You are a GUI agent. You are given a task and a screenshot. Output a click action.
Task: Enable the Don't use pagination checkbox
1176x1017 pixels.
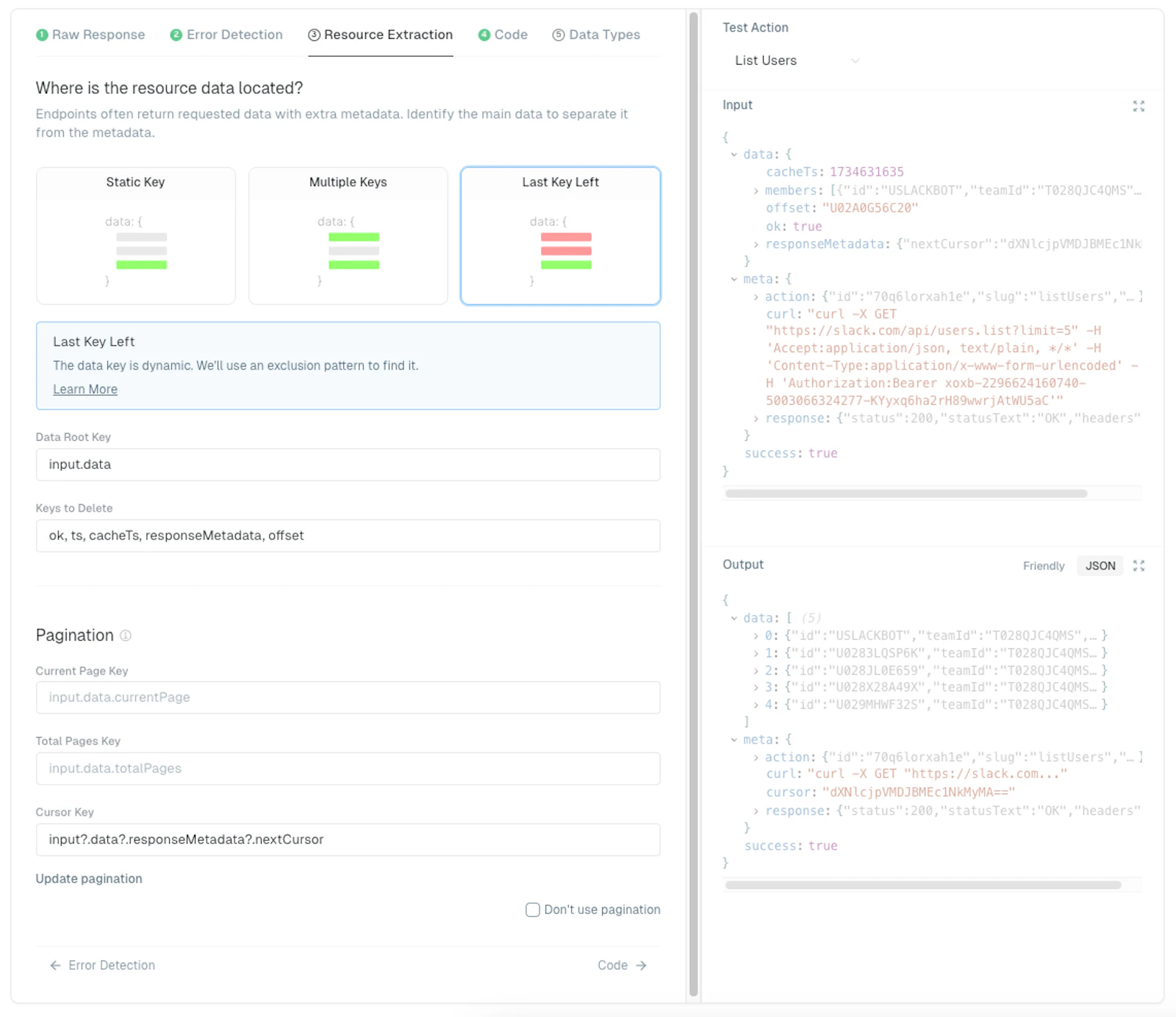(533, 910)
